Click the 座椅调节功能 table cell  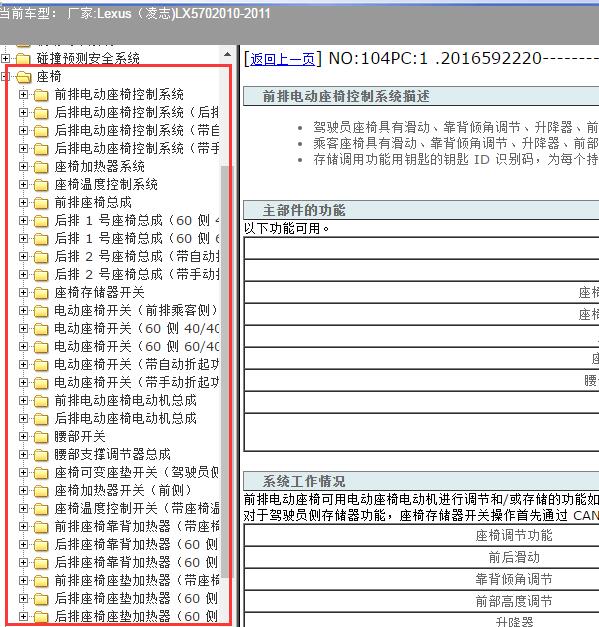coord(514,535)
